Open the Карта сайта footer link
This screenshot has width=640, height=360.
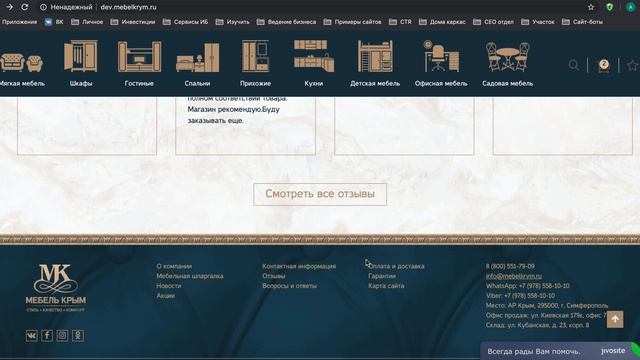point(386,286)
